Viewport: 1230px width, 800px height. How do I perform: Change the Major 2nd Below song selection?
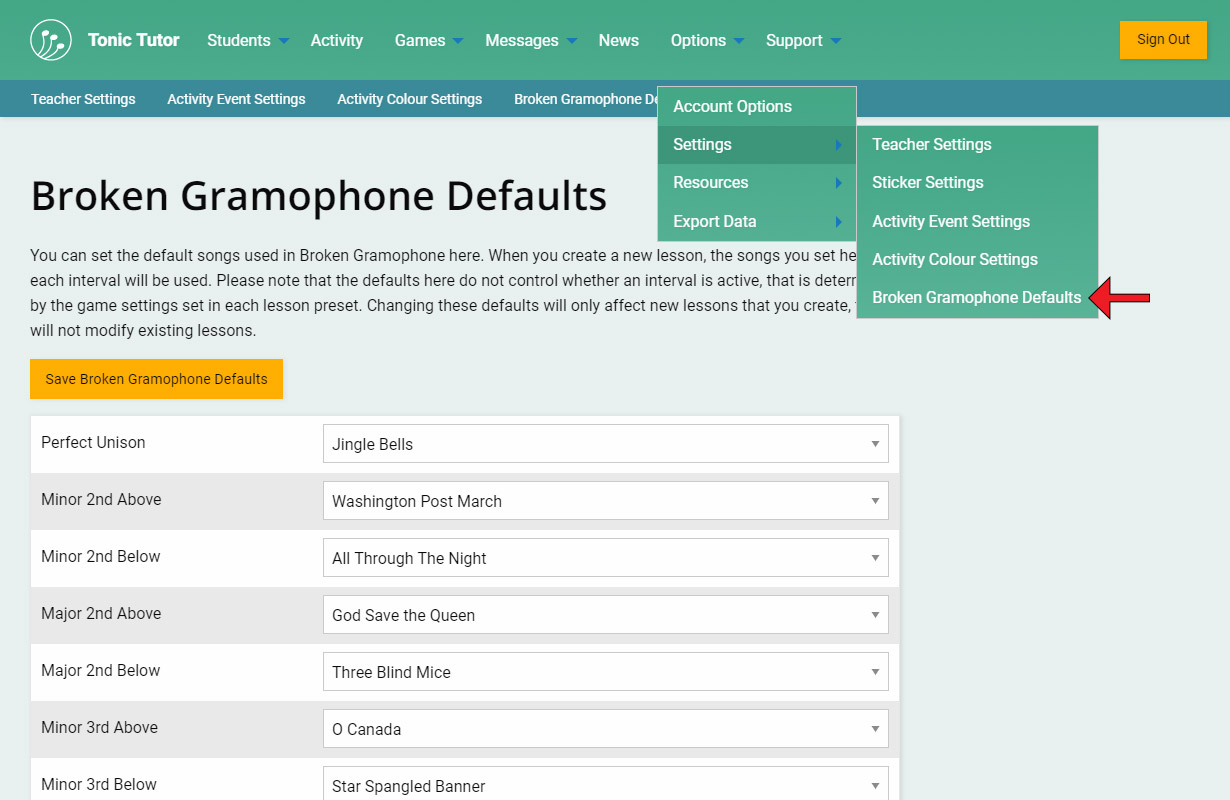[x=605, y=672]
